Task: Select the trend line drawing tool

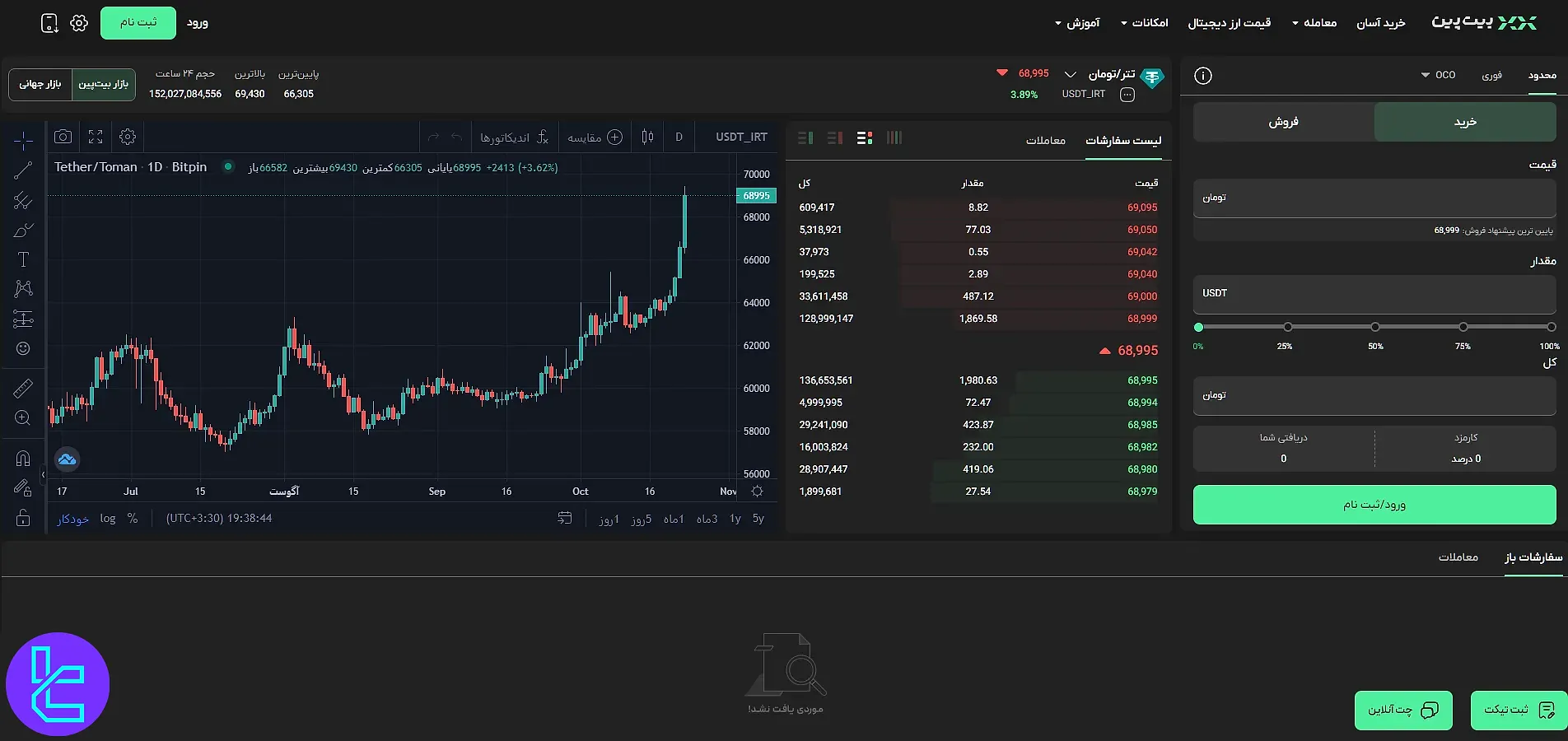Action: (x=23, y=169)
